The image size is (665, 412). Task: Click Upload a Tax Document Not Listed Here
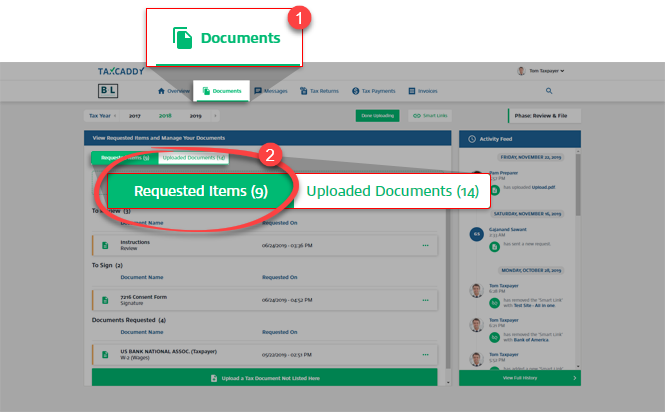pos(265,378)
